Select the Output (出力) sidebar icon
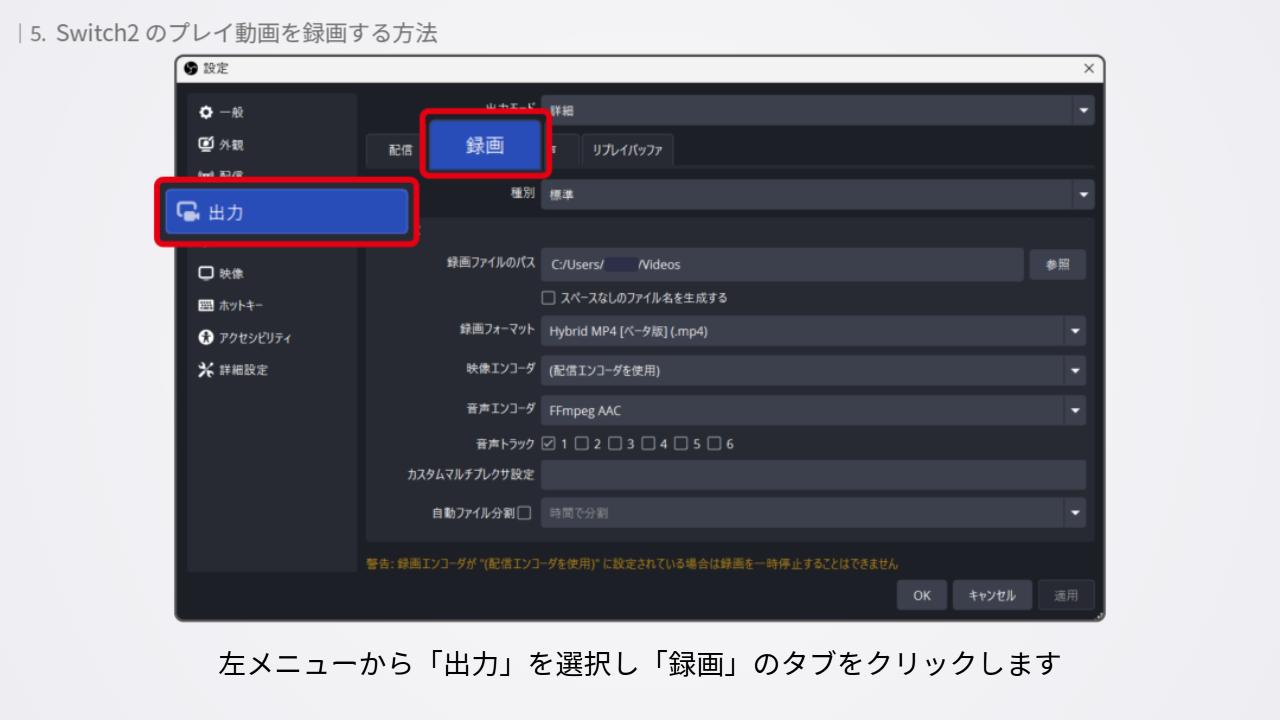 (188, 212)
